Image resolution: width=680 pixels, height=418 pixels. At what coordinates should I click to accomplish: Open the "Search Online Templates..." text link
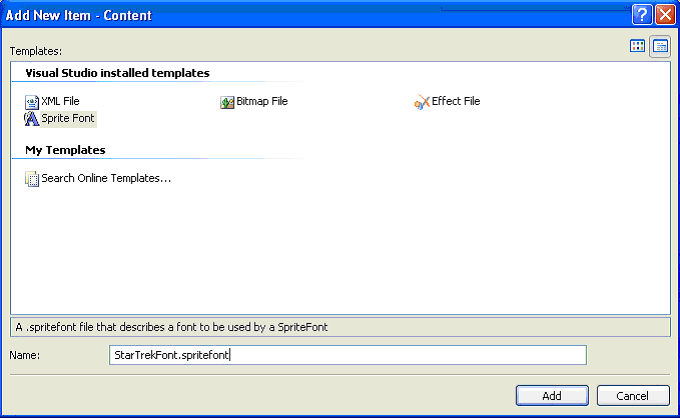[106, 179]
